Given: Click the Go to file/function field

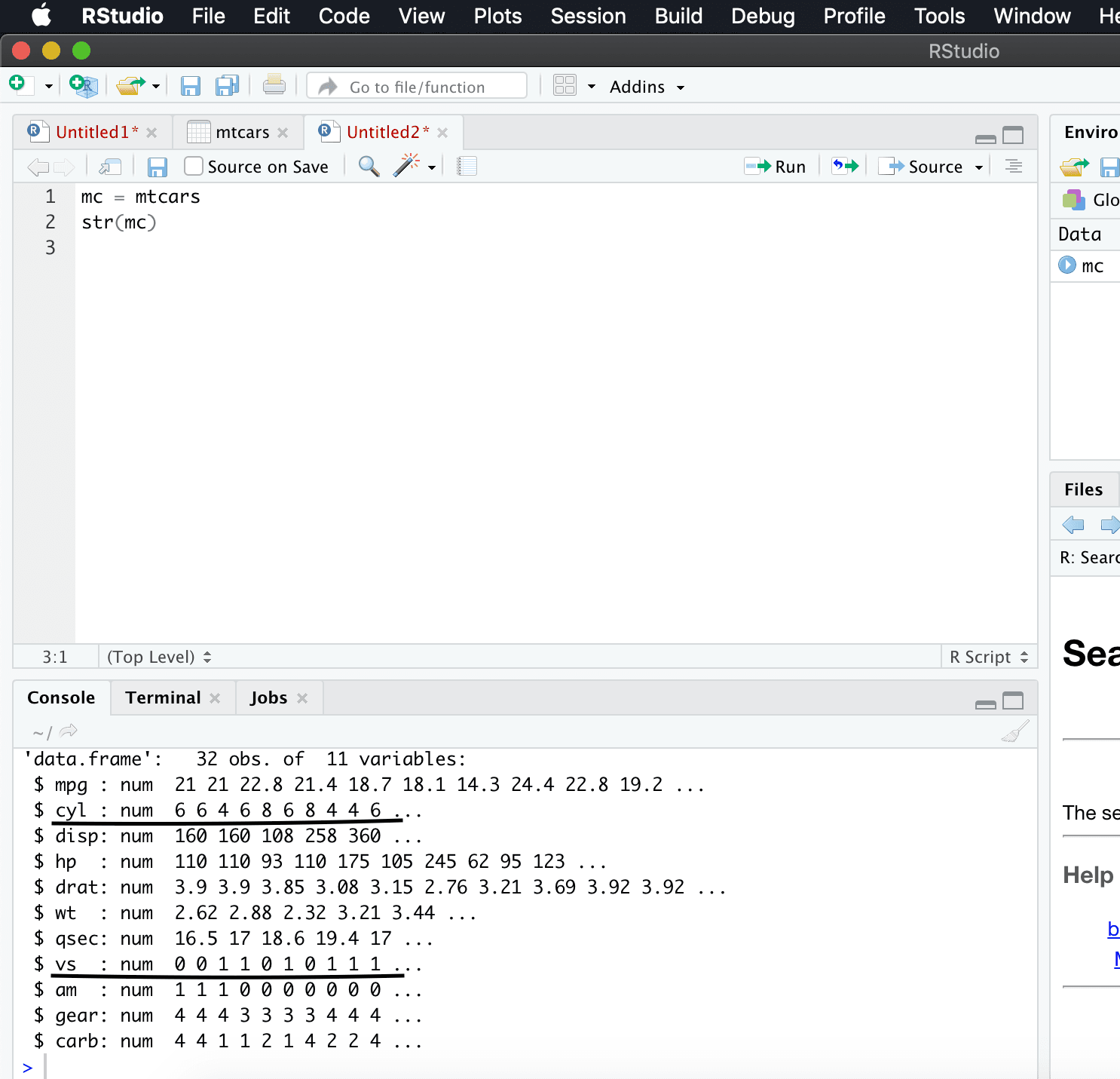Looking at the screenshot, I should (417, 87).
